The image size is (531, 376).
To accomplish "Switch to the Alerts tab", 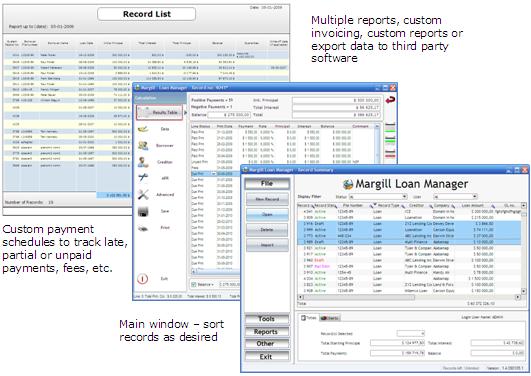I will (330, 318).
